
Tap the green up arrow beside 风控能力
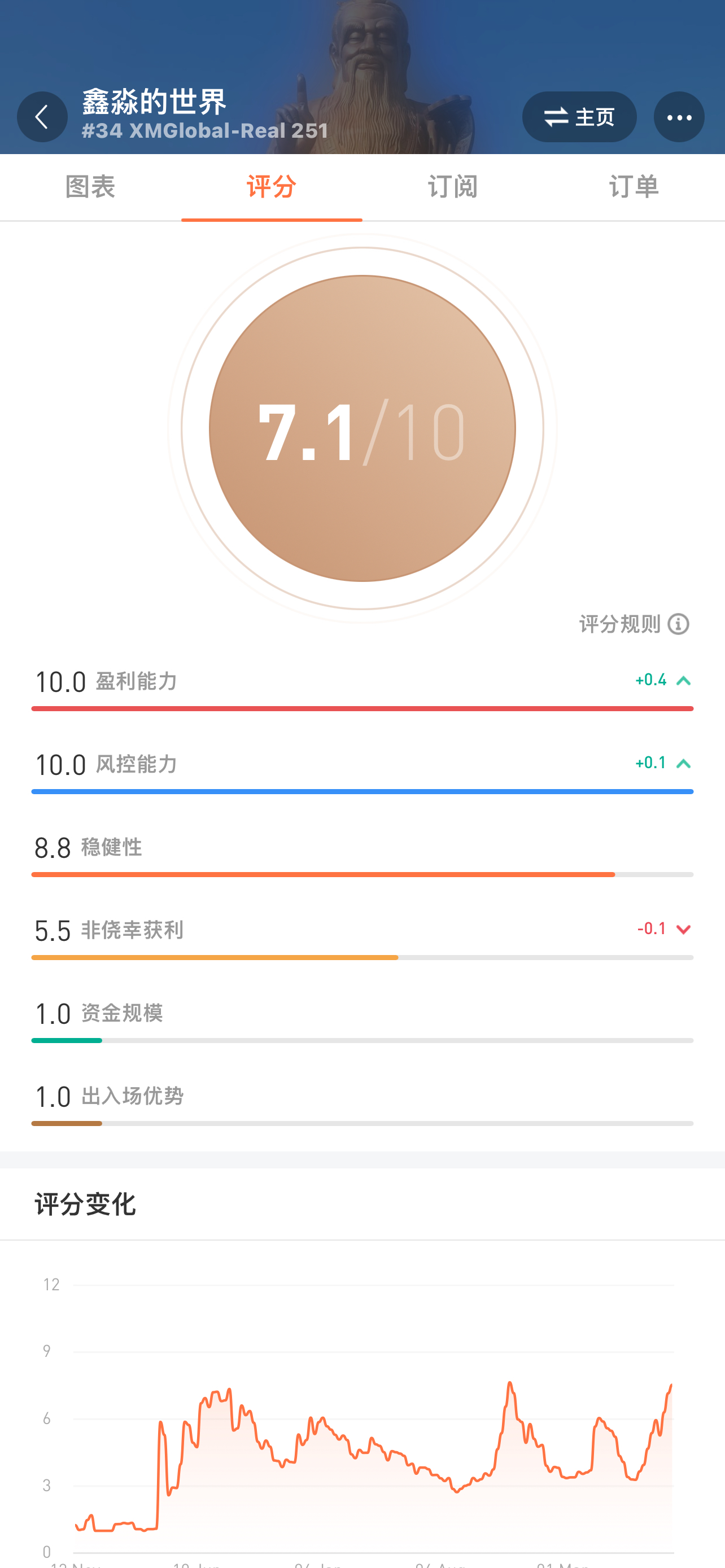click(683, 763)
